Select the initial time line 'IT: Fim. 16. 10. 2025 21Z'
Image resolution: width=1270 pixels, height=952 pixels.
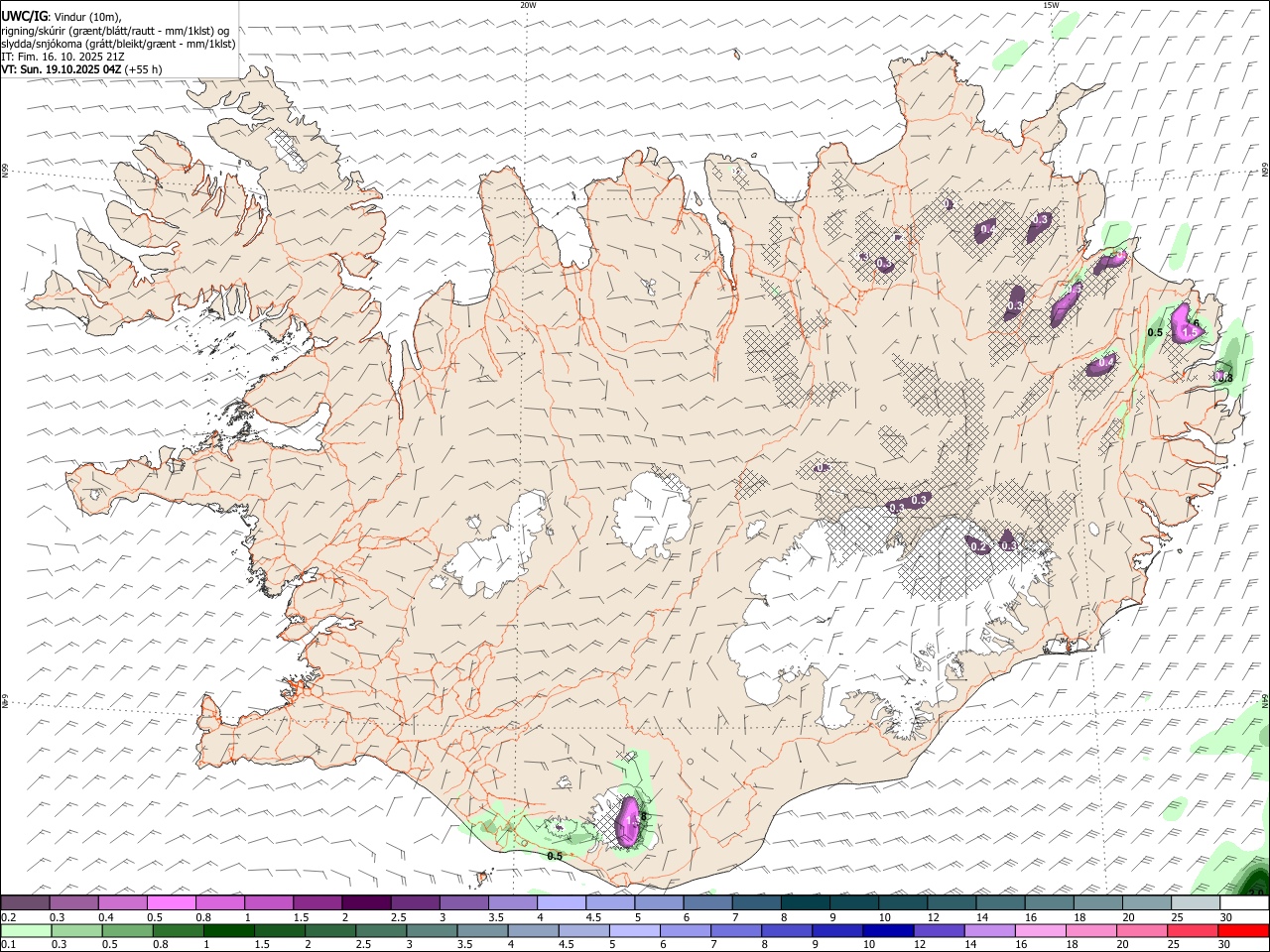tap(63, 57)
